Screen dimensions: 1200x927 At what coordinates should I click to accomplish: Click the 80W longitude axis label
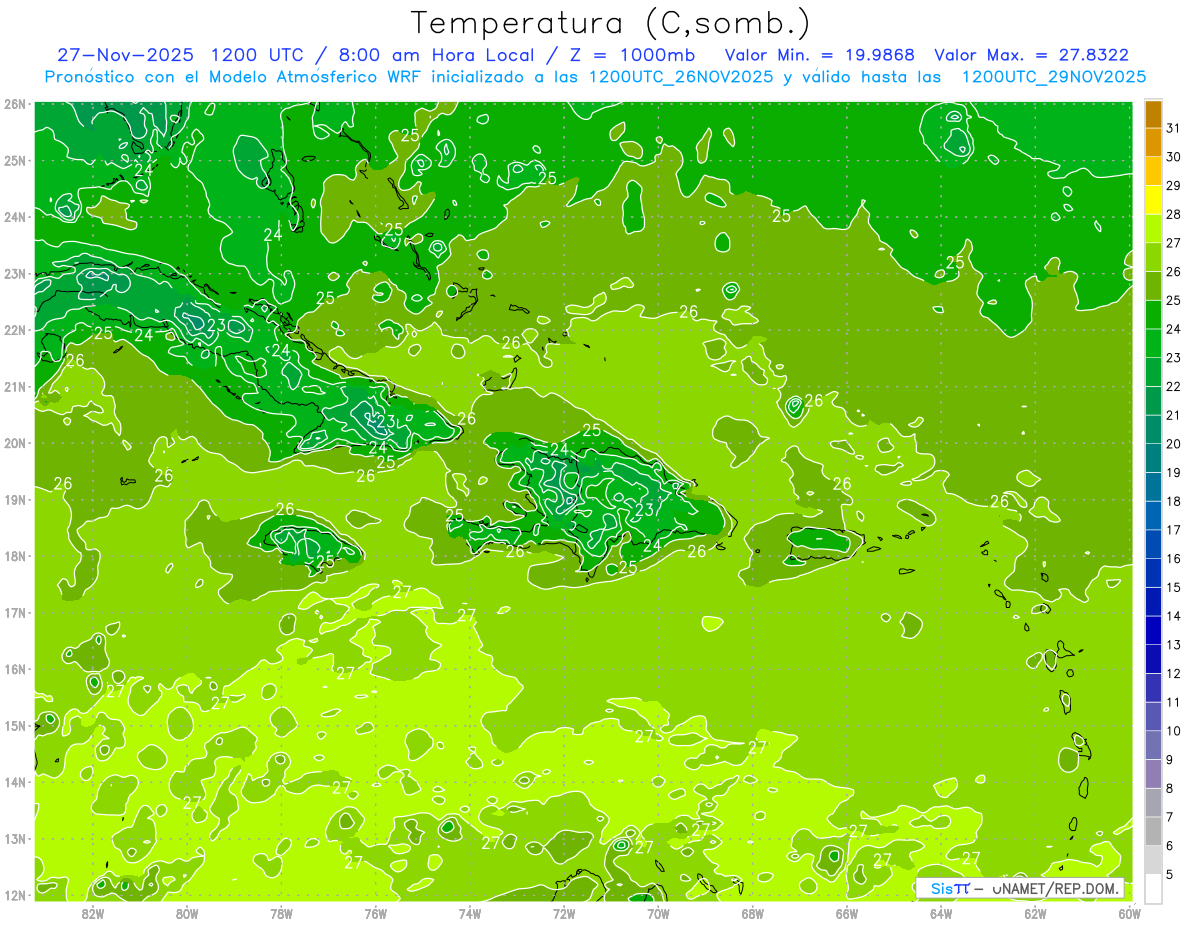pos(187,913)
